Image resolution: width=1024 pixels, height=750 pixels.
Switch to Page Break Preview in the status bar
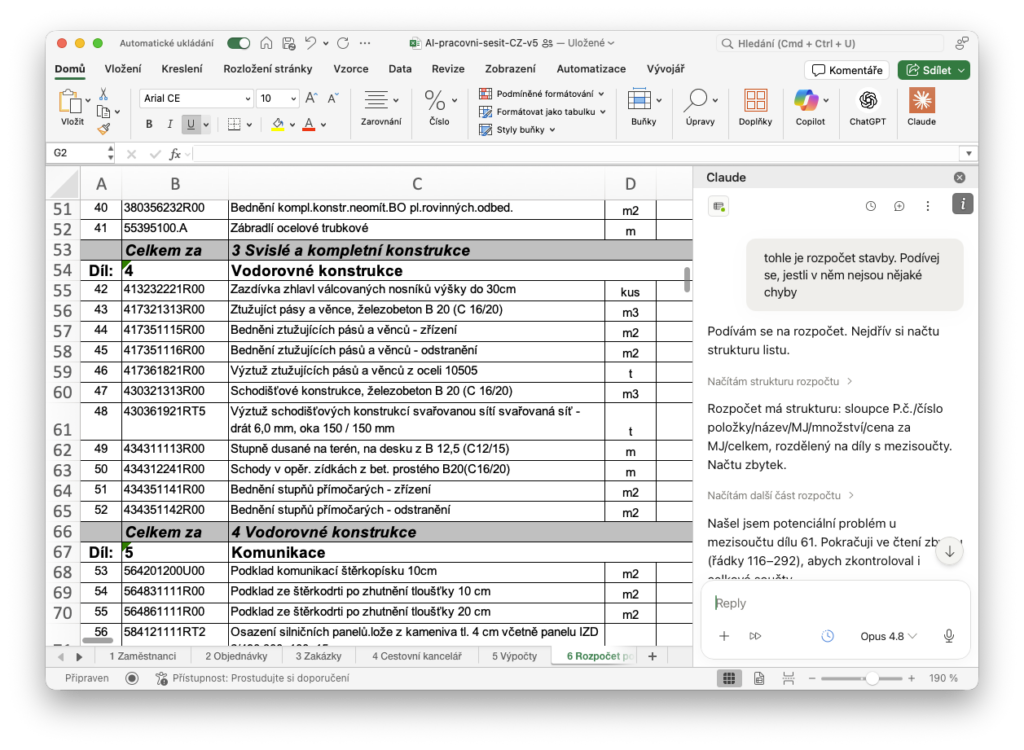(x=788, y=678)
